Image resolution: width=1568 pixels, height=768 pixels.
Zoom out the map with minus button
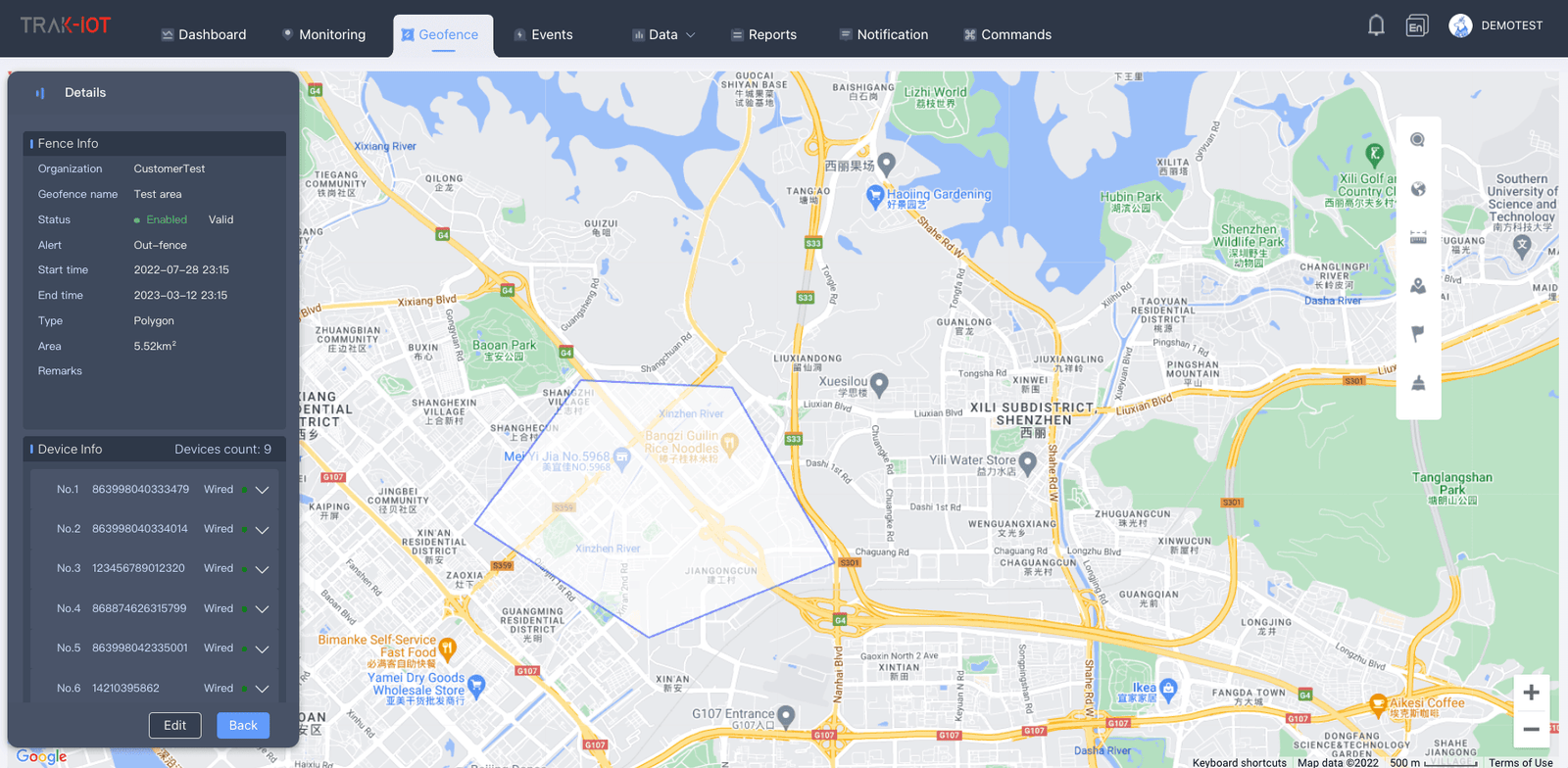[x=1531, y=729]
